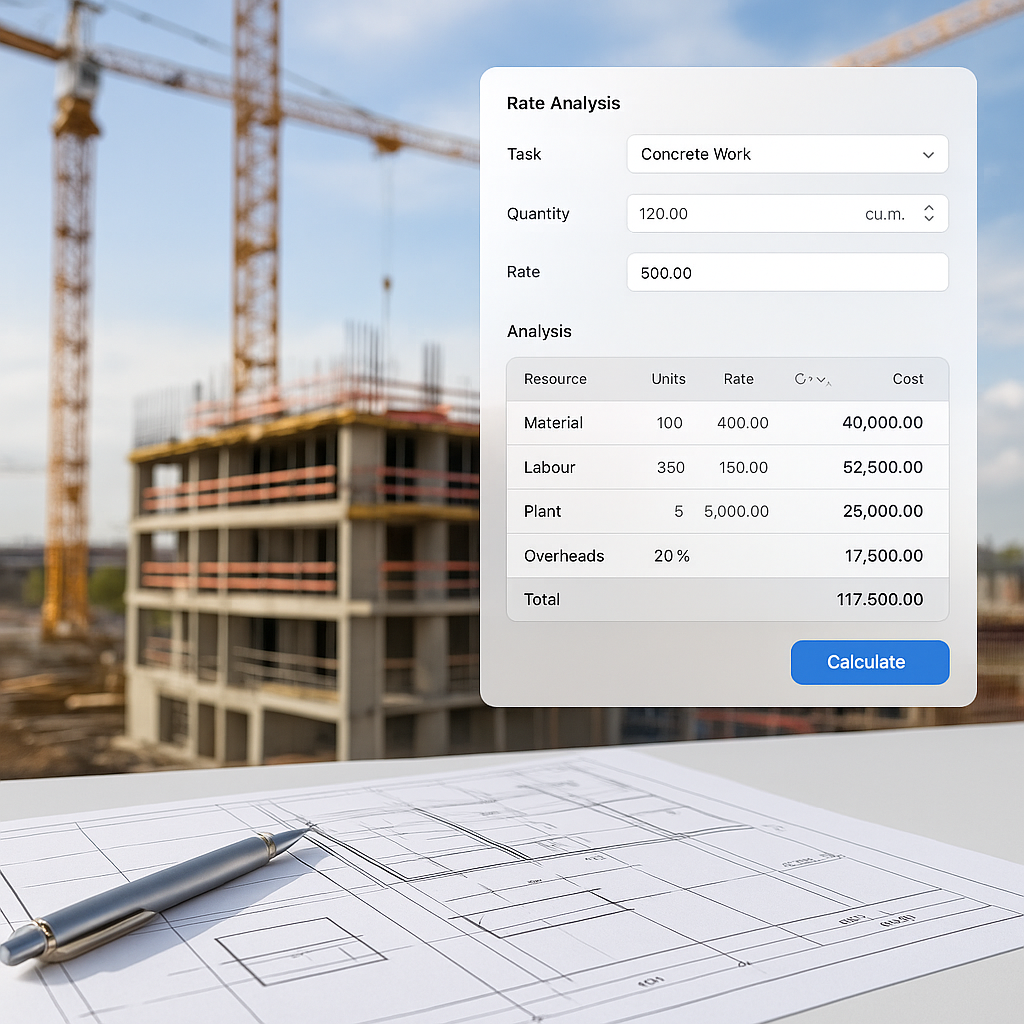This screenshot has height=1024, width=1024.
Task: Select the Material row label
Action: coord(553,423)
